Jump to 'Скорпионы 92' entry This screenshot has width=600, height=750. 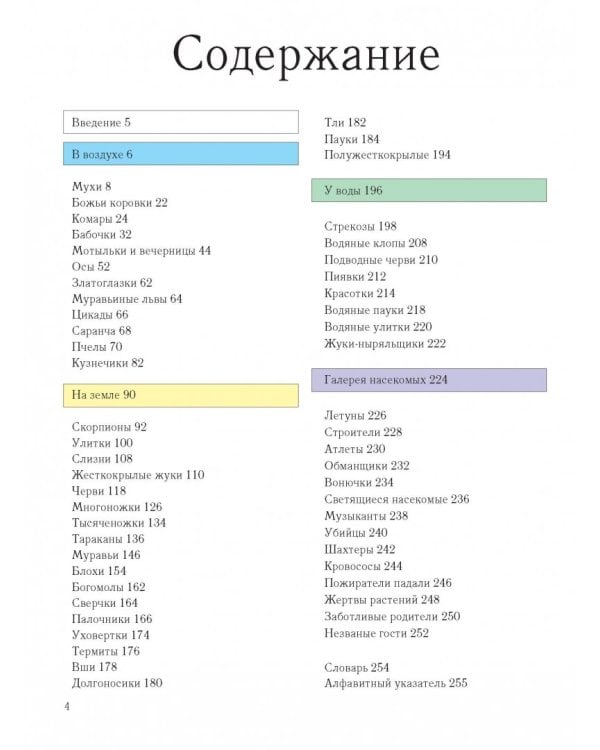click(x=109, y=427)
